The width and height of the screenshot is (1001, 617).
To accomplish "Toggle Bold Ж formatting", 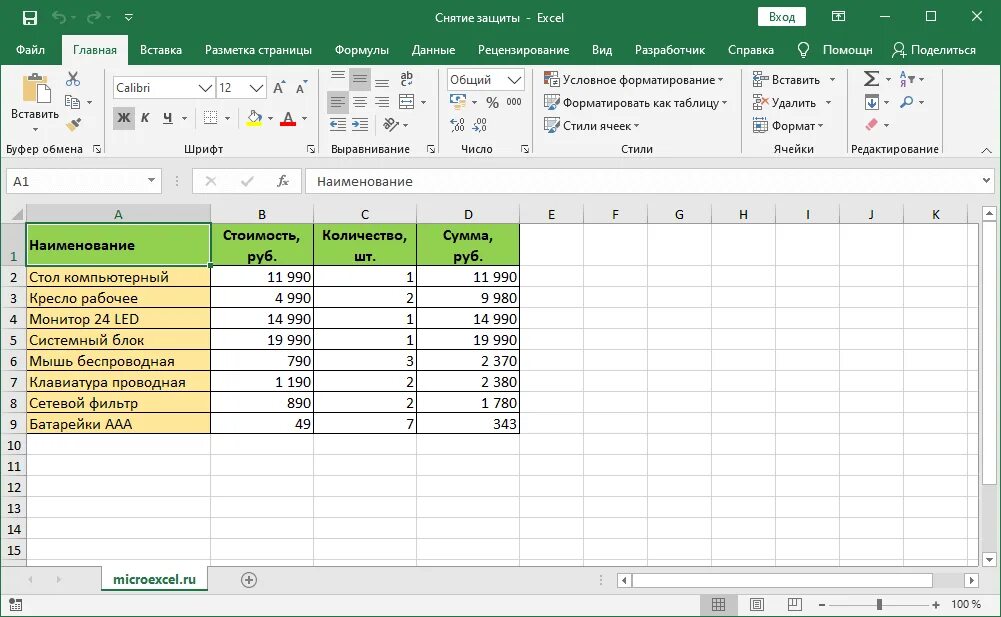I will [x=124, y=118].
